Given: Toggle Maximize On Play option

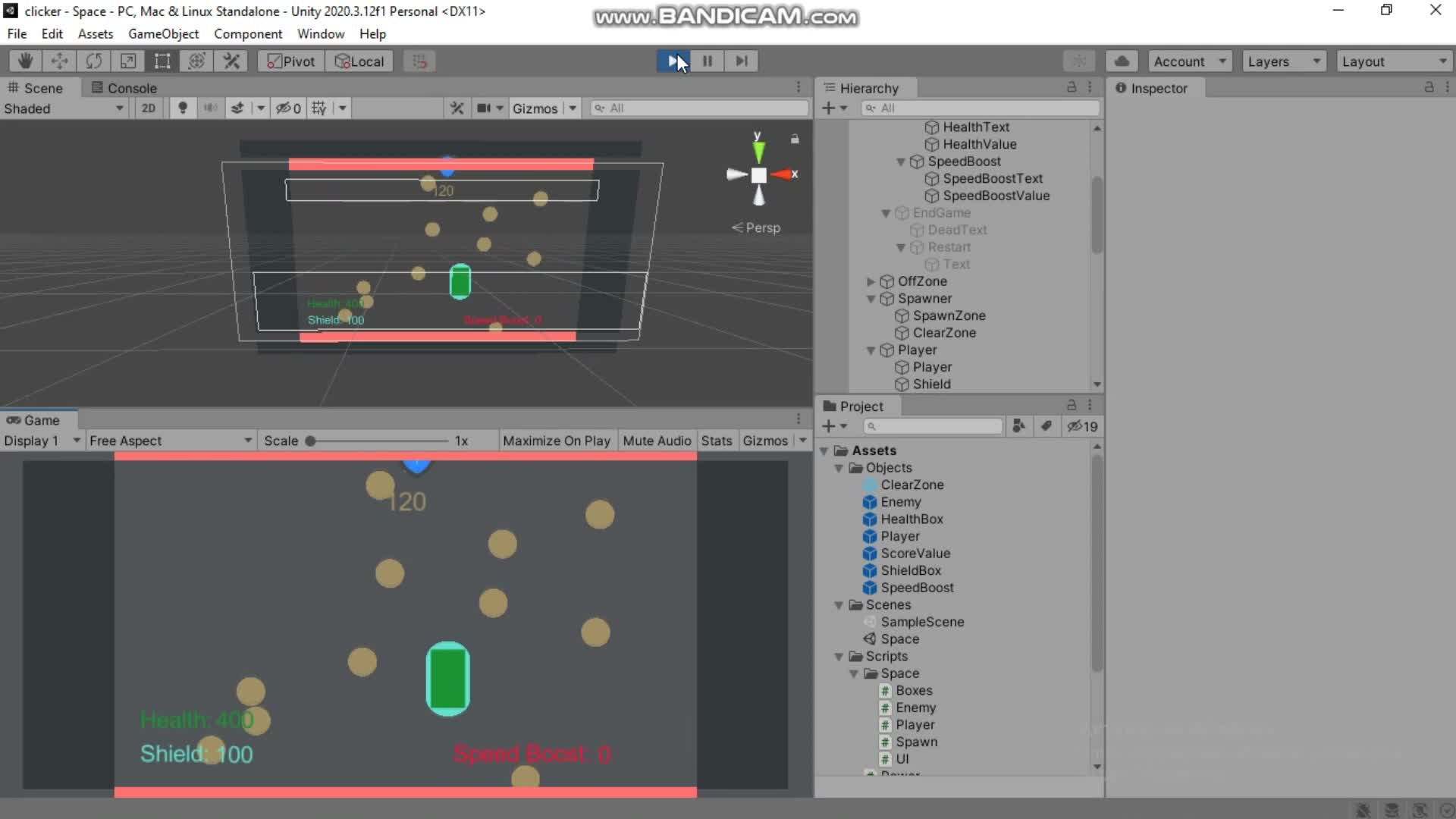Looking at the screenshot, I should (x=556, y=441).
